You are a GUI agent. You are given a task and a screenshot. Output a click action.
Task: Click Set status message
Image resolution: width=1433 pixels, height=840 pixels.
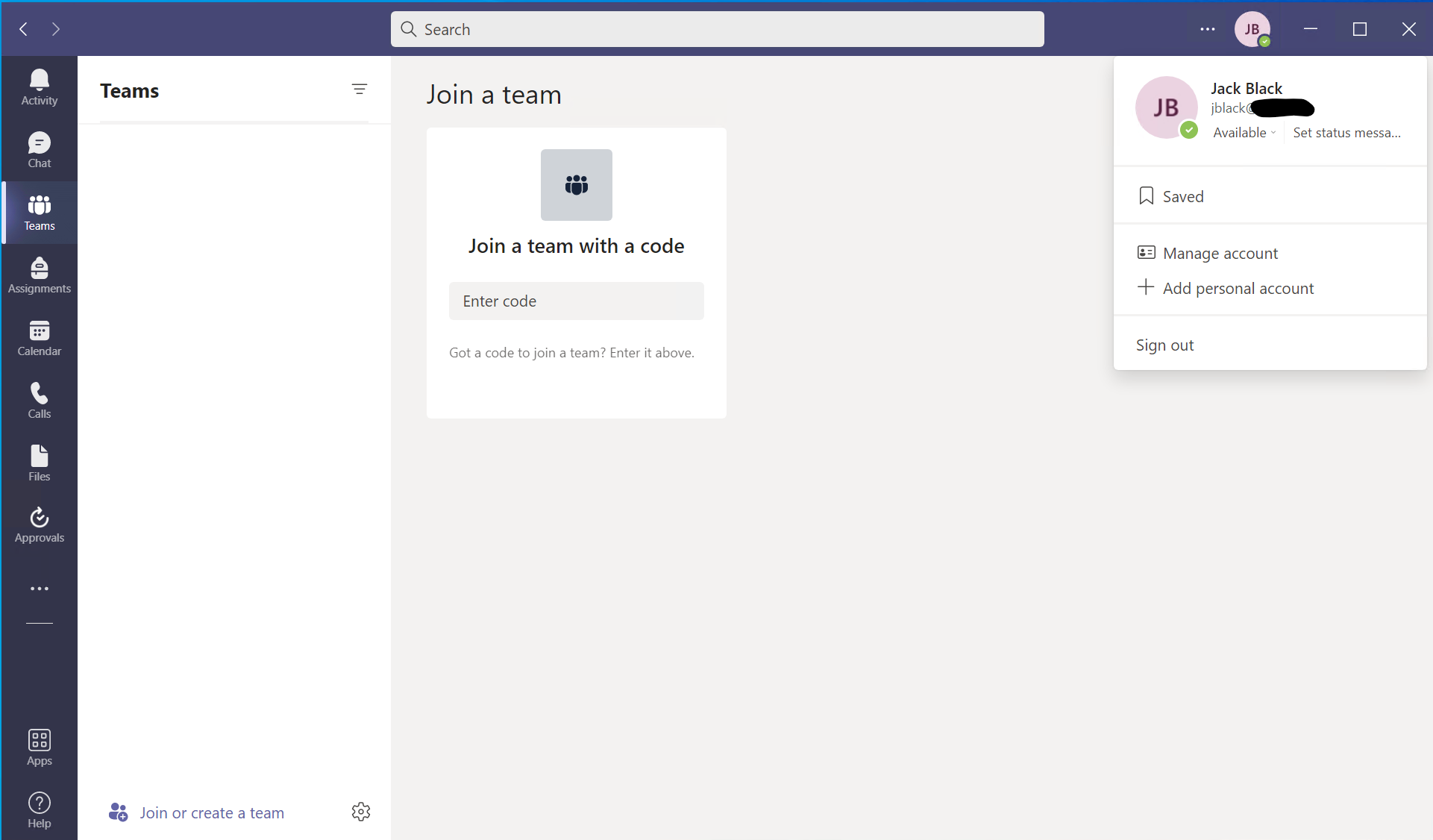tap(1346, 132)
